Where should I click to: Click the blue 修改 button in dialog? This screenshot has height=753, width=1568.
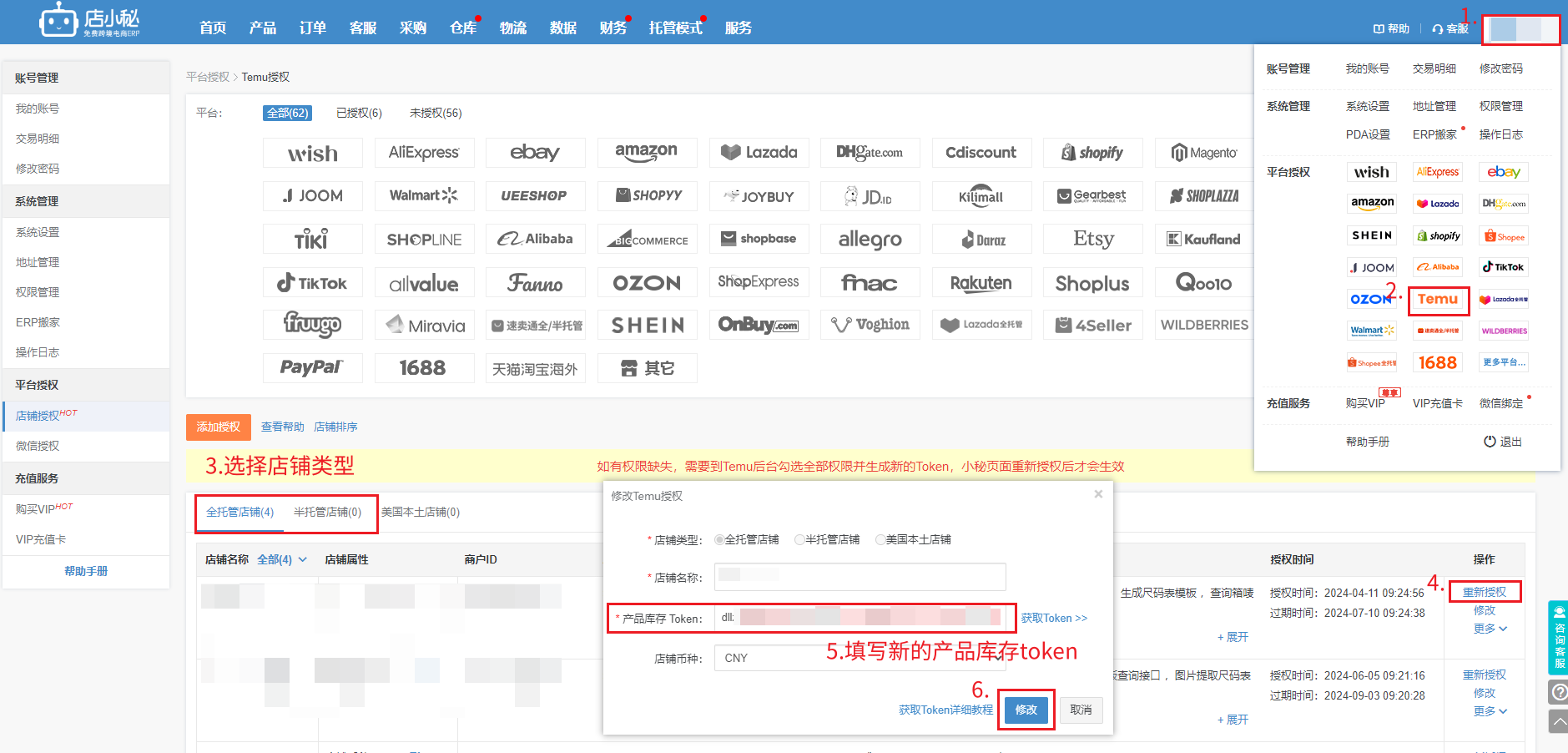[1026, 710]
